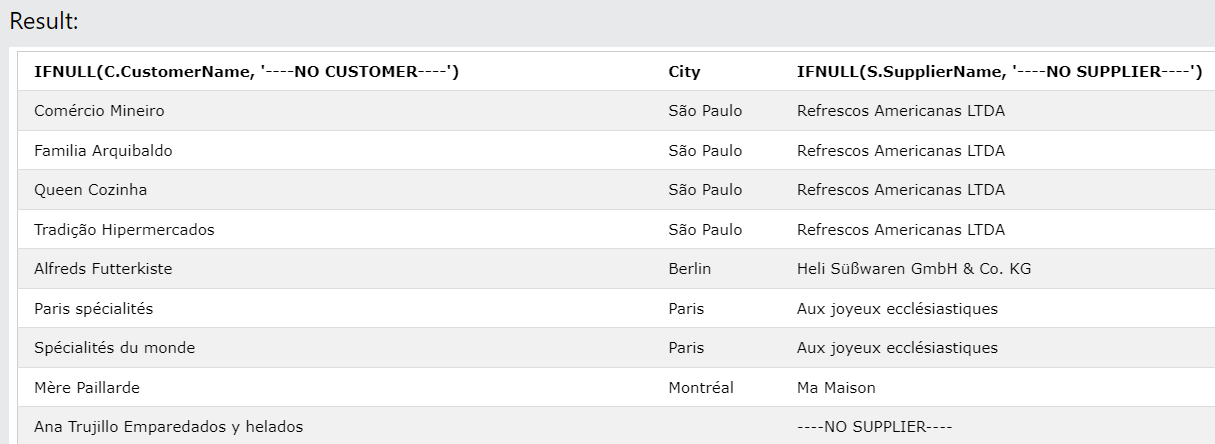Select the Montréal city cell

(x=701, y=388)
